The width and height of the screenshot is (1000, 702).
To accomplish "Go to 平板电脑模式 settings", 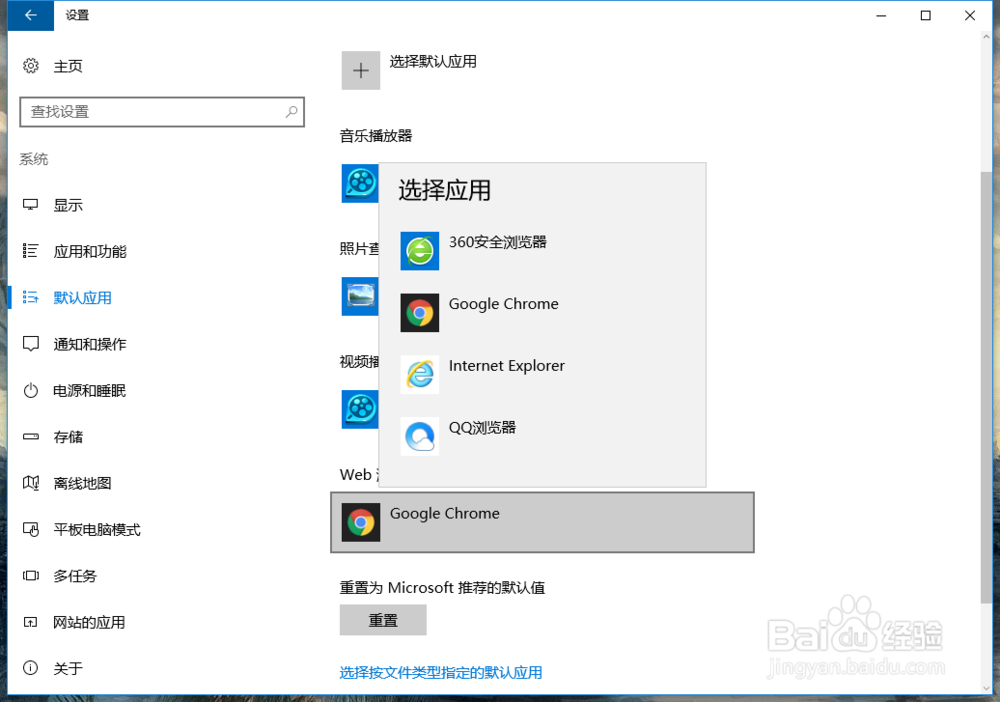I will [97, 530].
